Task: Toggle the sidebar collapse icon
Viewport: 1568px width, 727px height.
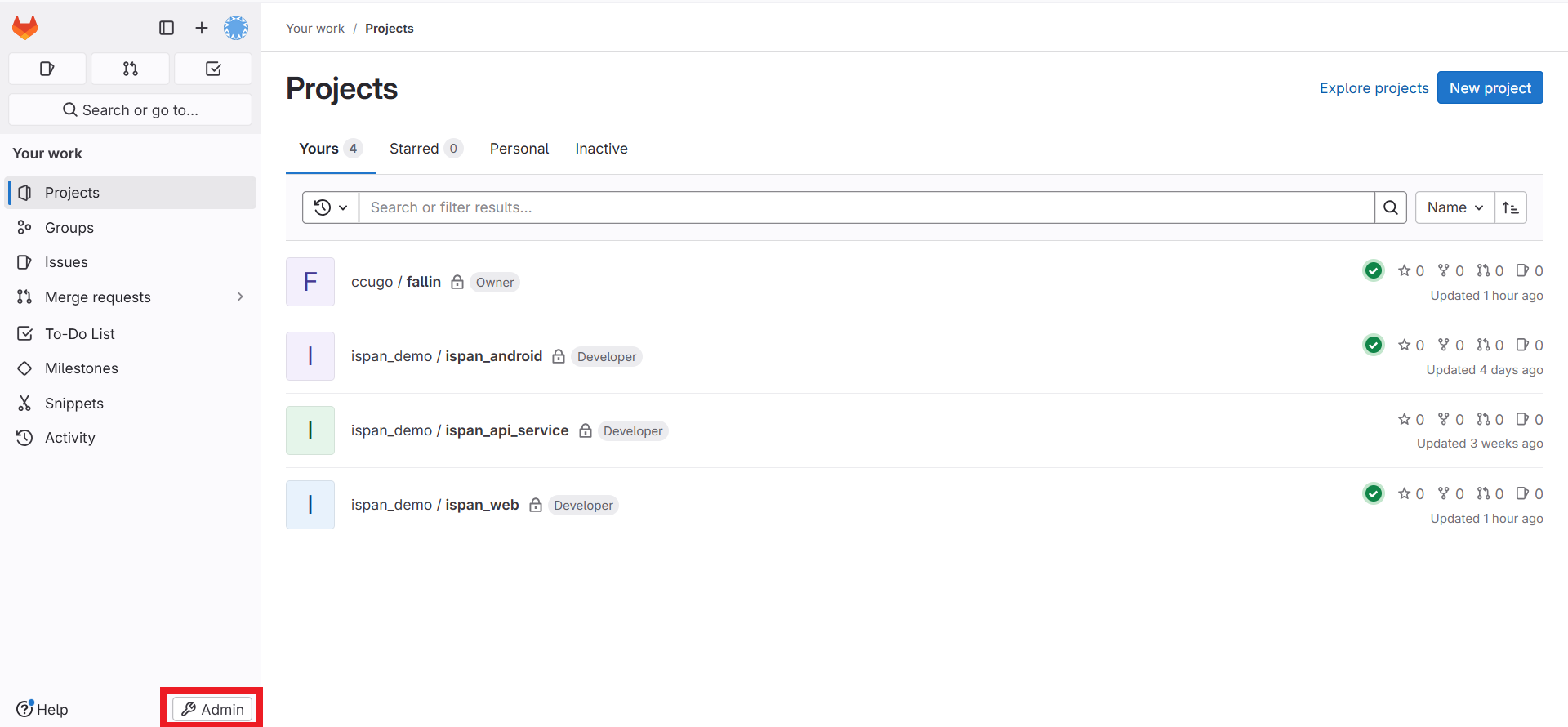Action: [167, 28]
